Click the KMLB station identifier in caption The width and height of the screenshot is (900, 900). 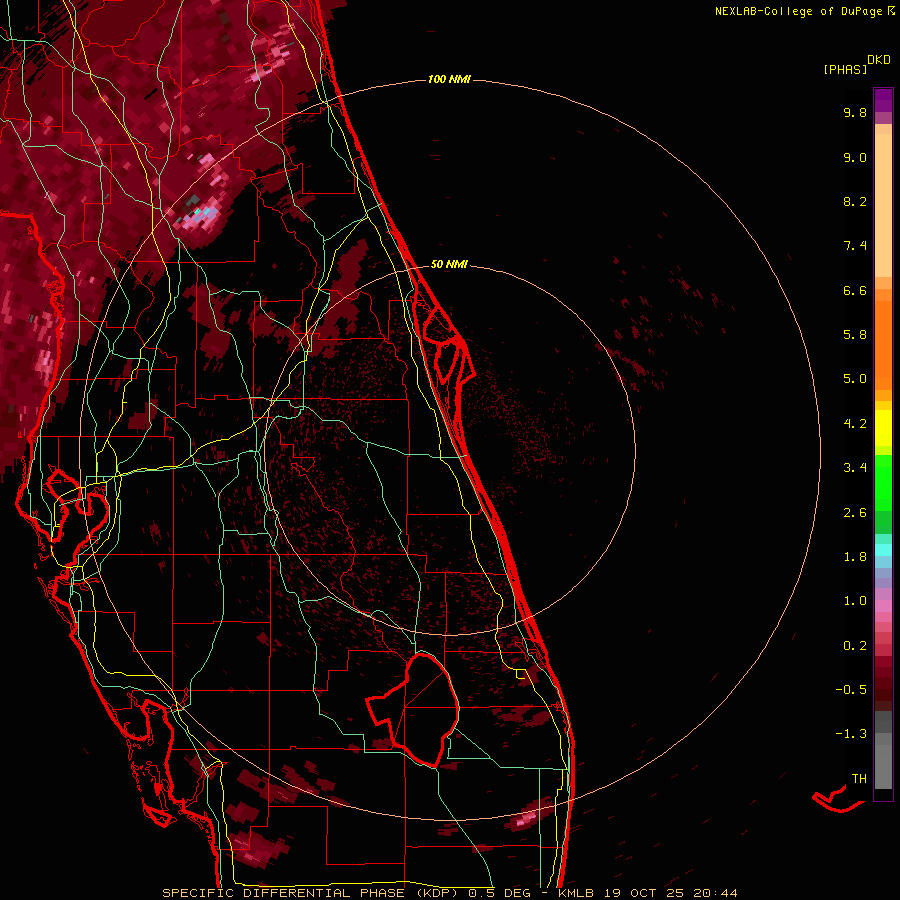click(x=576, y=893)
